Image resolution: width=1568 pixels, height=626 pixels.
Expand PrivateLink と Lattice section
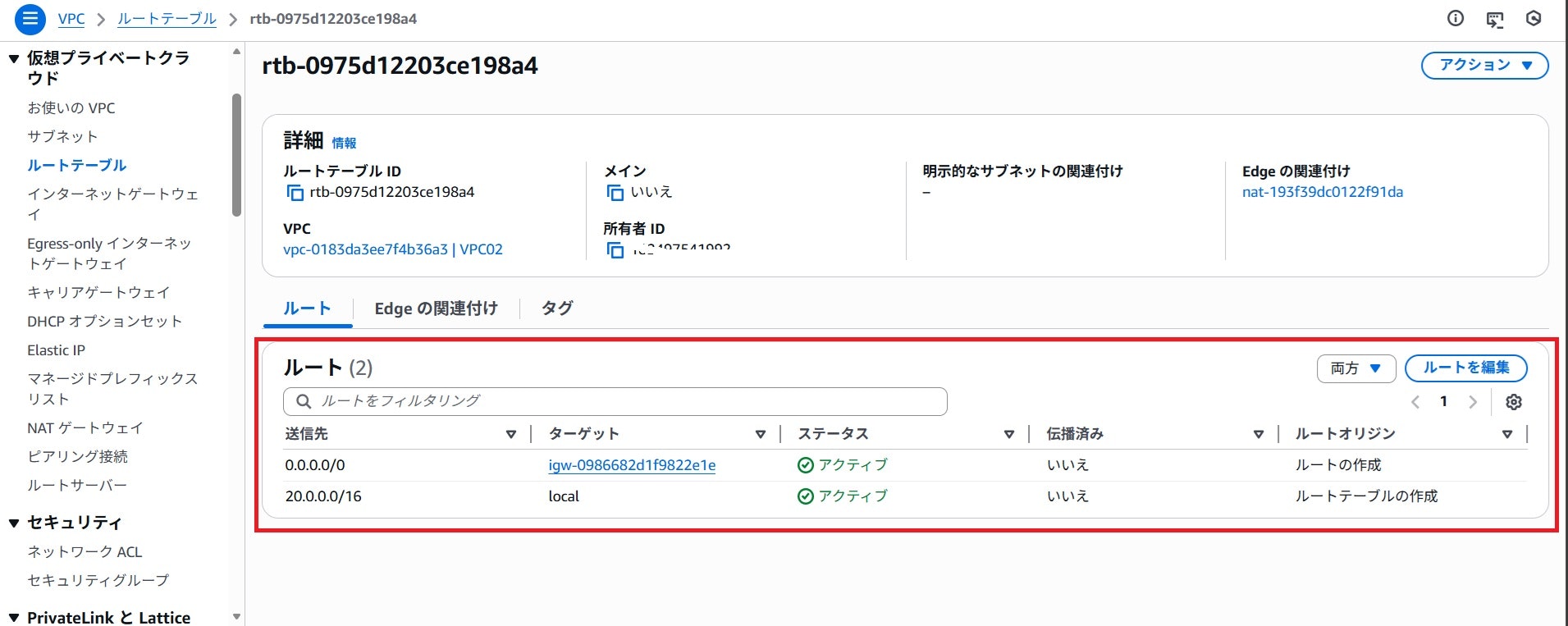(x=14, y=618)
